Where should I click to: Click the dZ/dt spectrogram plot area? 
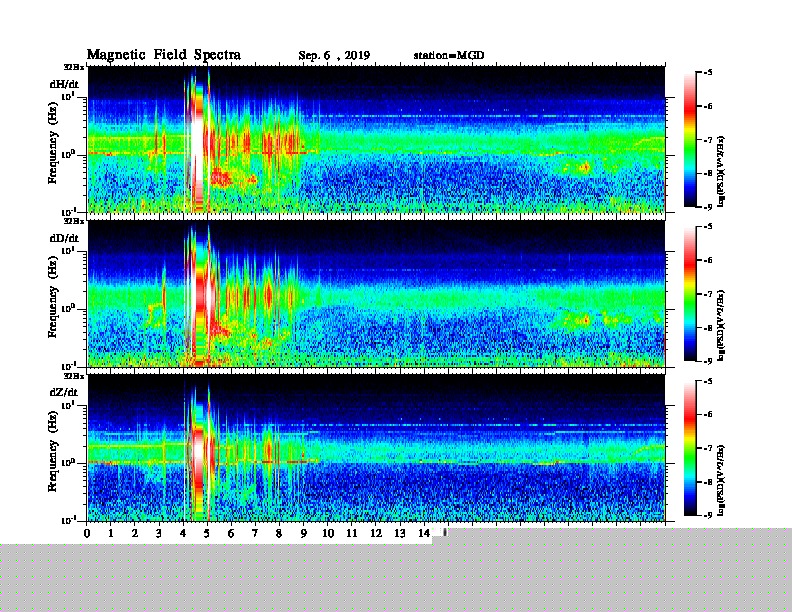[376, 448]
